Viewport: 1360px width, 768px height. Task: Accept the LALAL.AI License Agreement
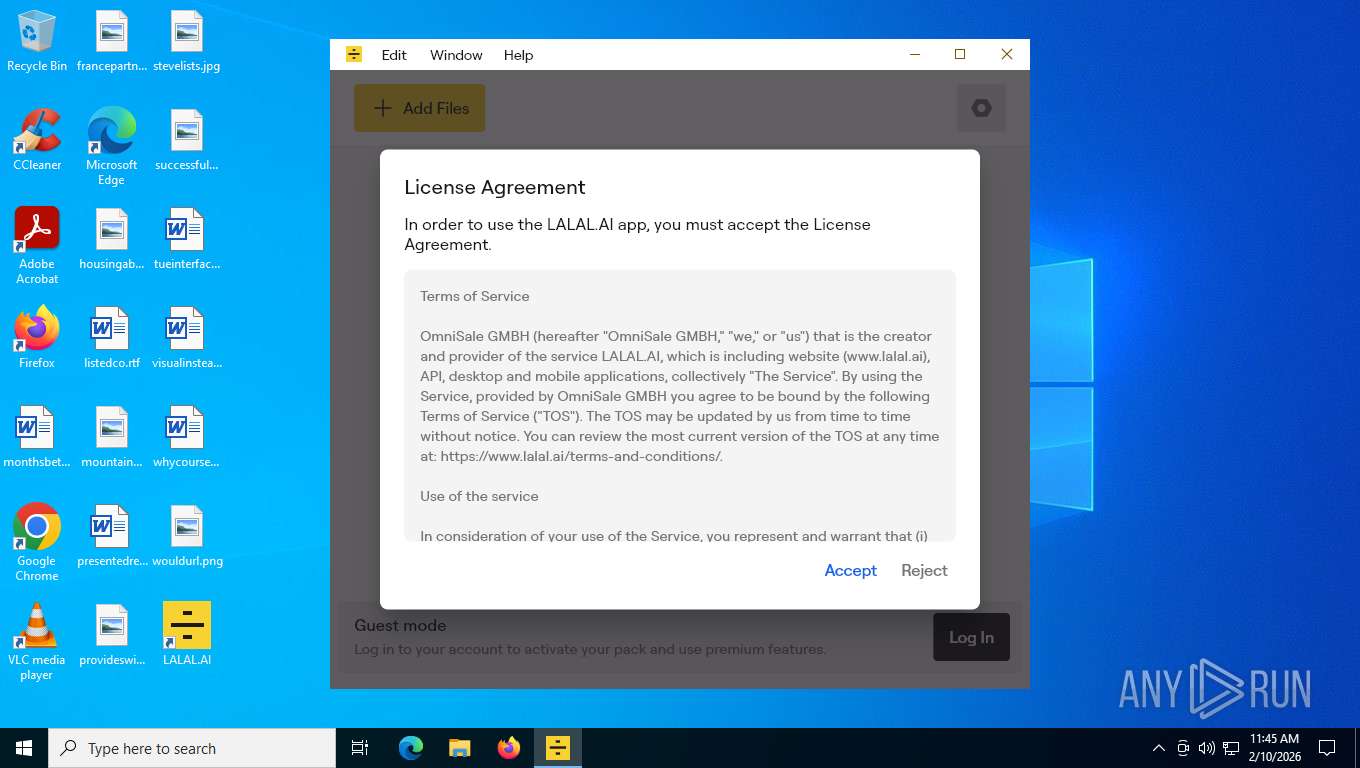pos(850,570)
